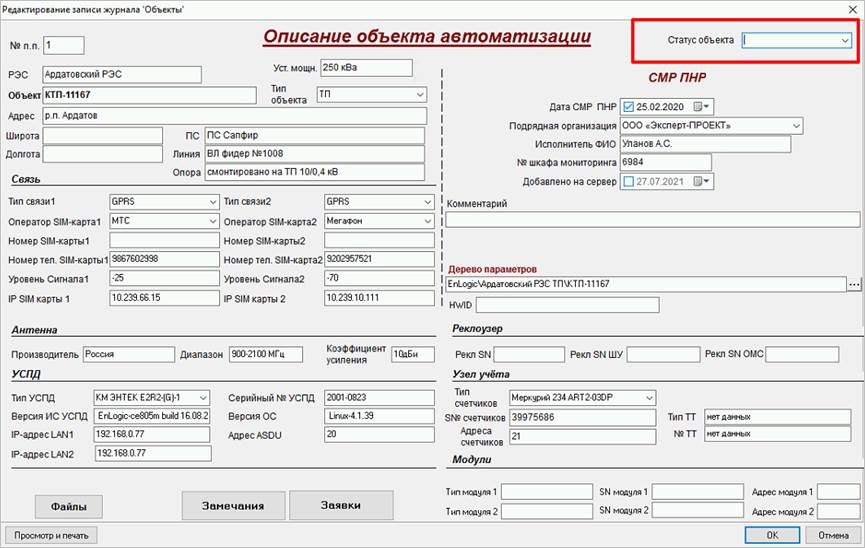Click Адрес ASDU field 20
The height and width of the screenshot is (548, 865).
point(380,434)
